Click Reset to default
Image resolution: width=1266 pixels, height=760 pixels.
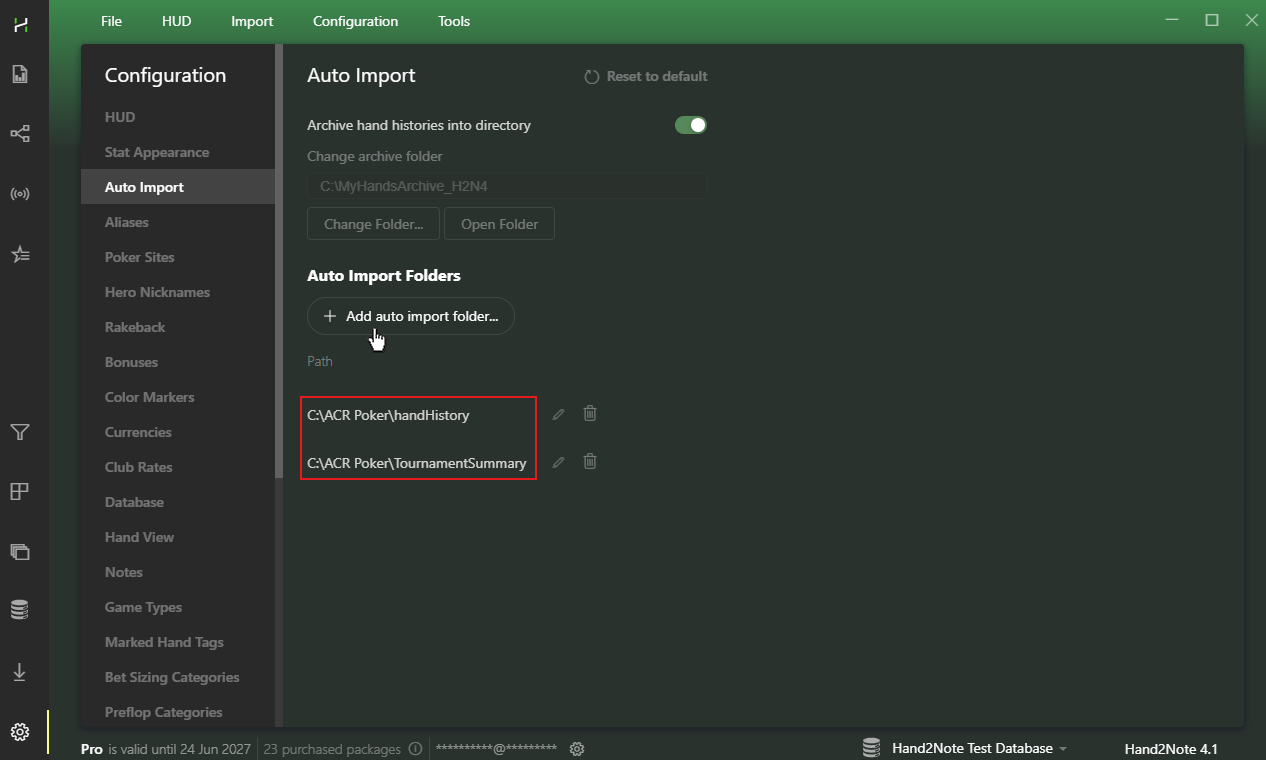(646, 76)
